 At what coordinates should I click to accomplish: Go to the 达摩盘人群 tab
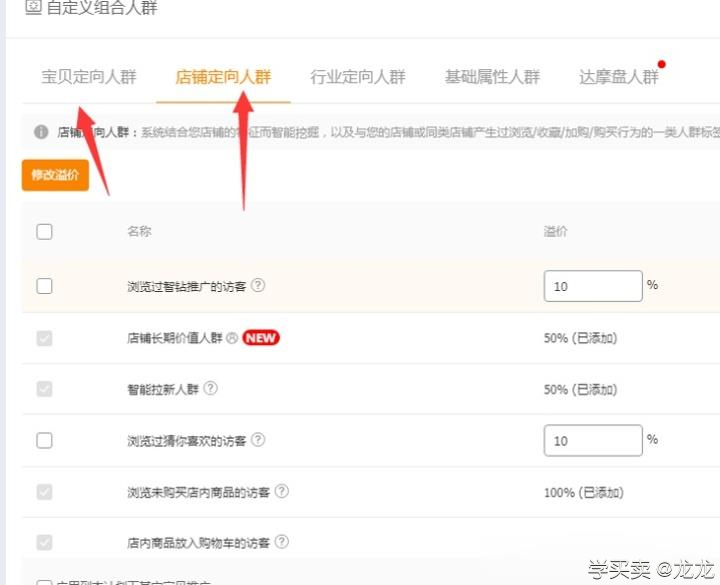coord(619,77)
